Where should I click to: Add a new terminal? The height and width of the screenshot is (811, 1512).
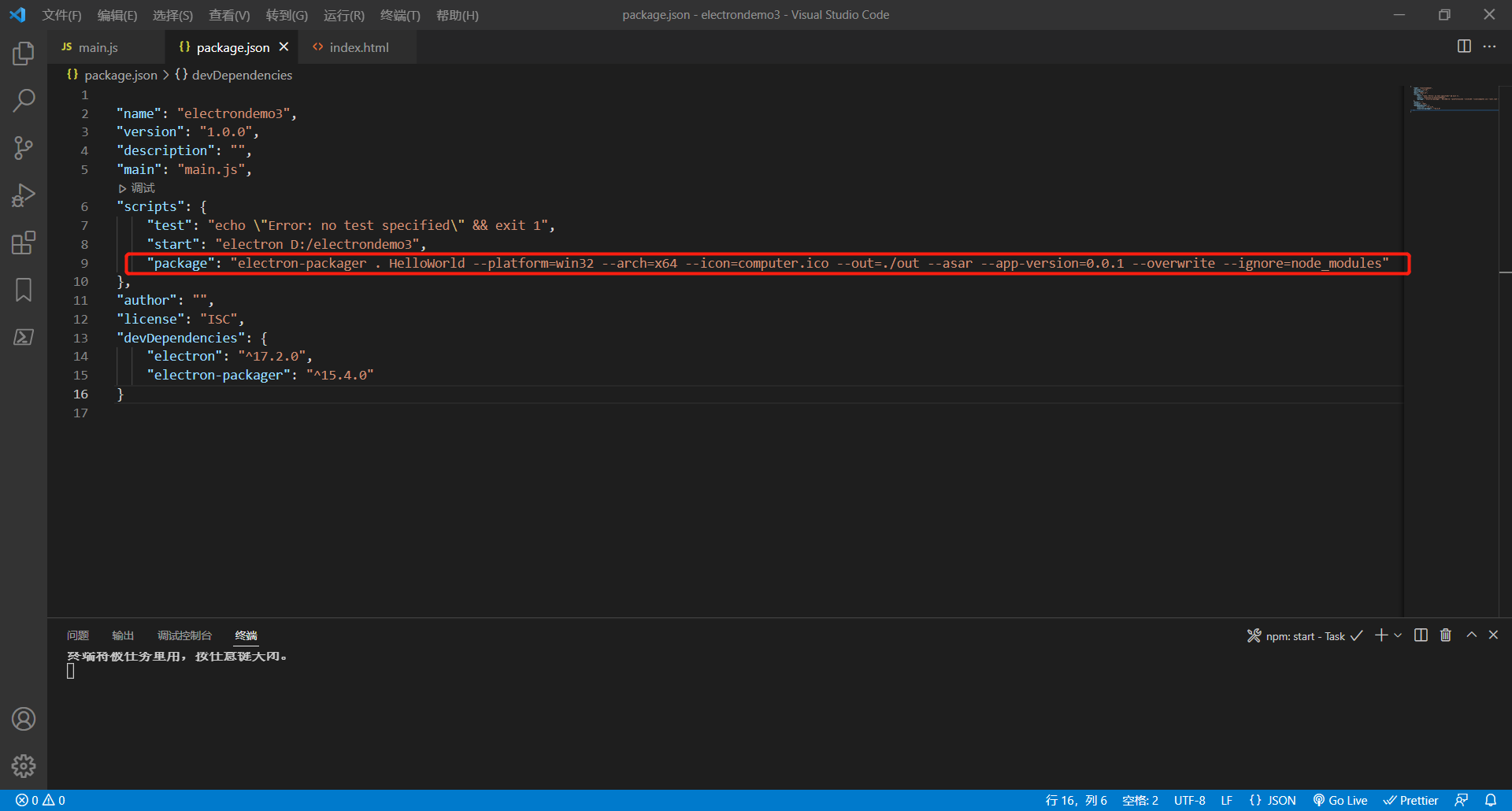[1380, 635]
